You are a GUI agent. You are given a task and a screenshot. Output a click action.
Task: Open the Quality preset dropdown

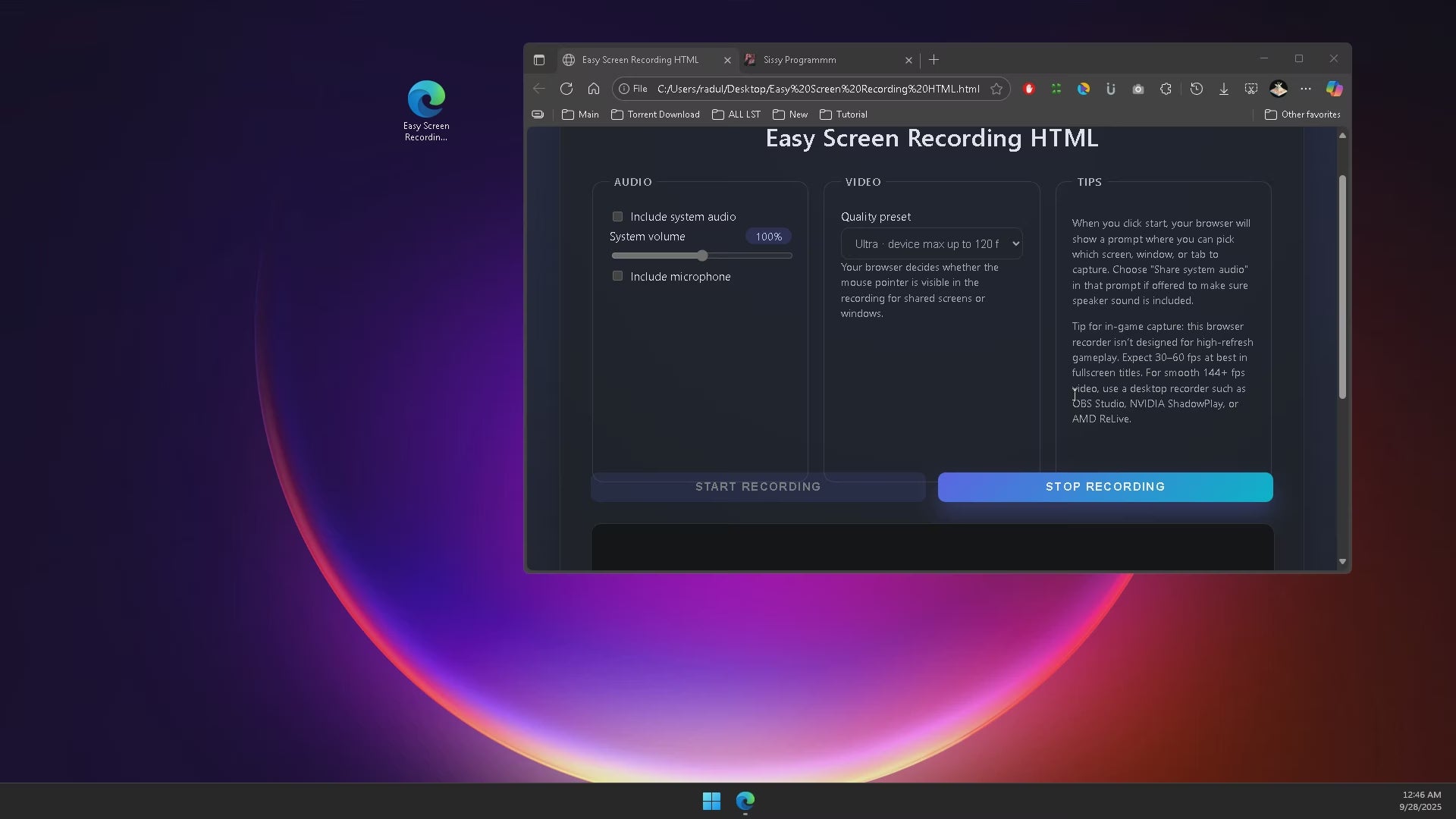pyautogui.click(x=931, y=244)
